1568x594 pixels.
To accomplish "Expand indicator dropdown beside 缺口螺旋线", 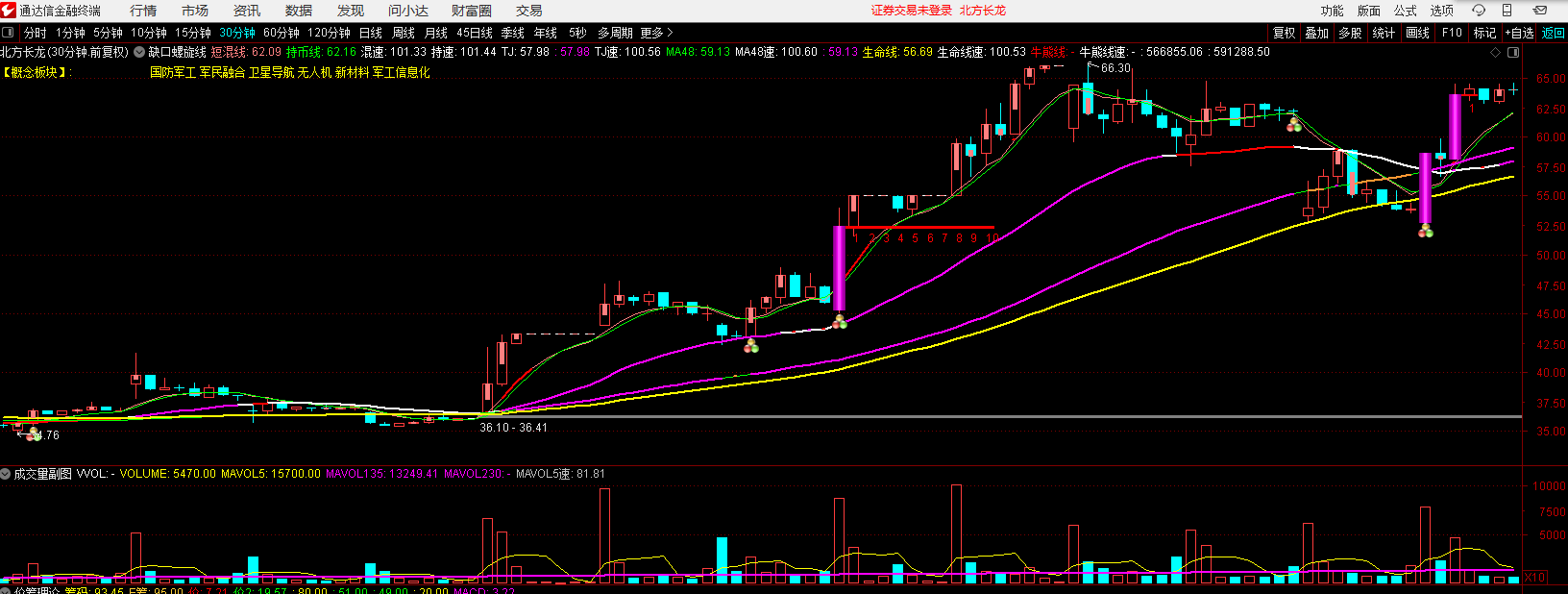I will [139, 52].
